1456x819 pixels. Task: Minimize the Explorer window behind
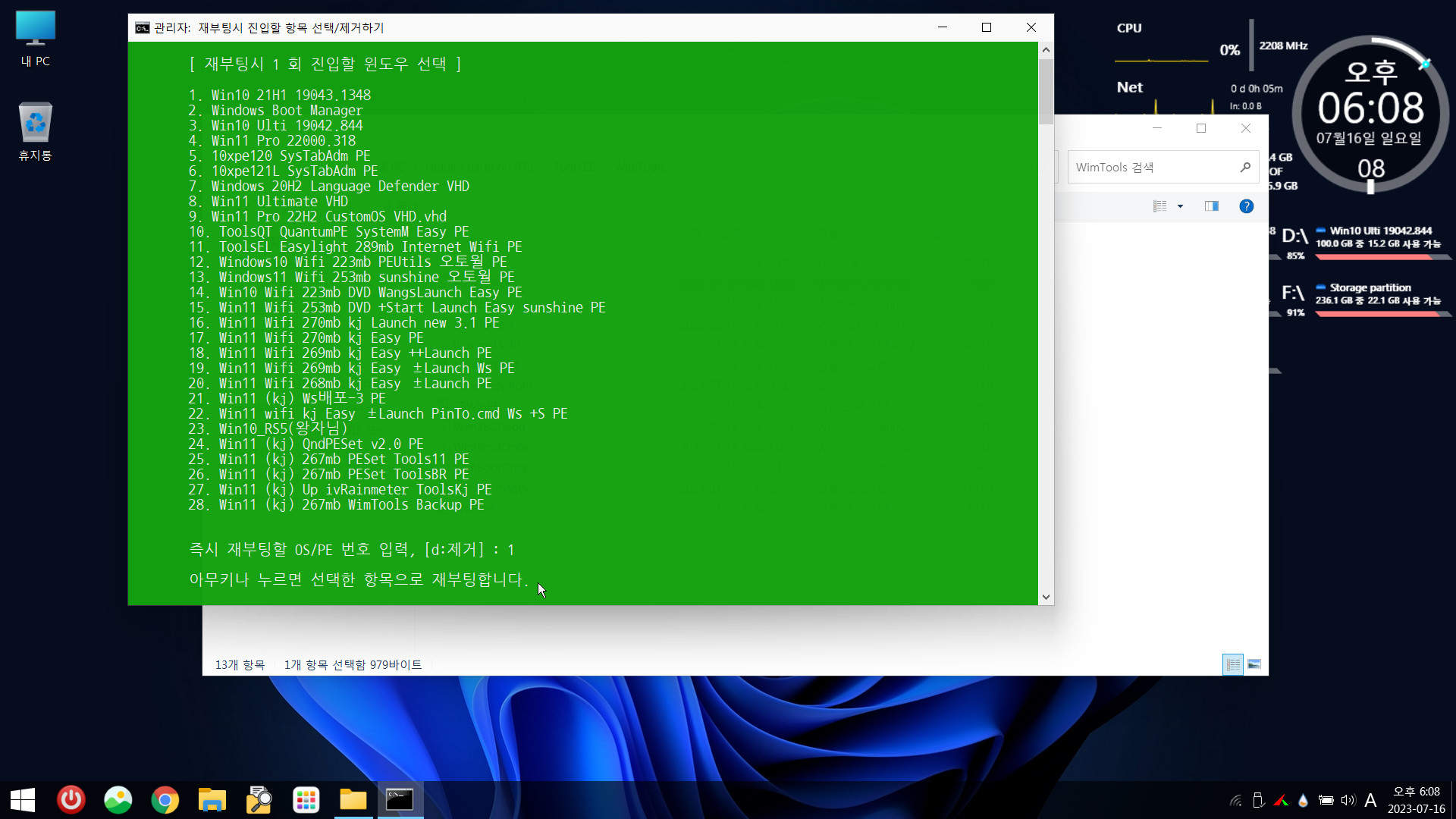1157,128
